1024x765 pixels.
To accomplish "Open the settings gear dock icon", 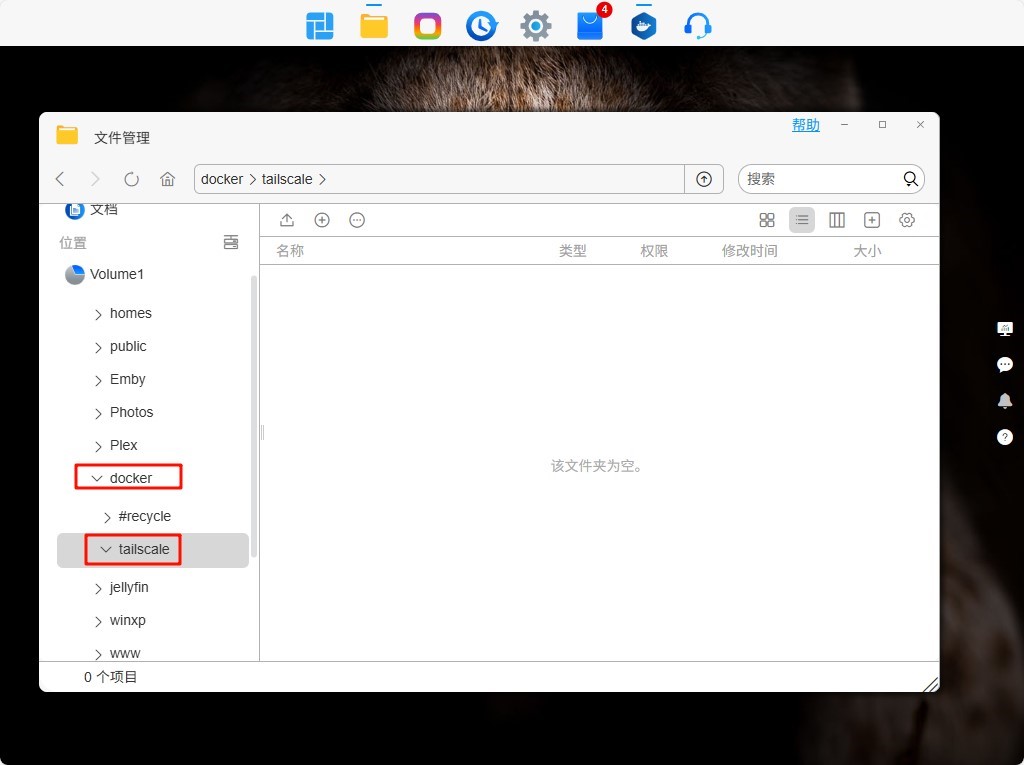I will [536, 26].
